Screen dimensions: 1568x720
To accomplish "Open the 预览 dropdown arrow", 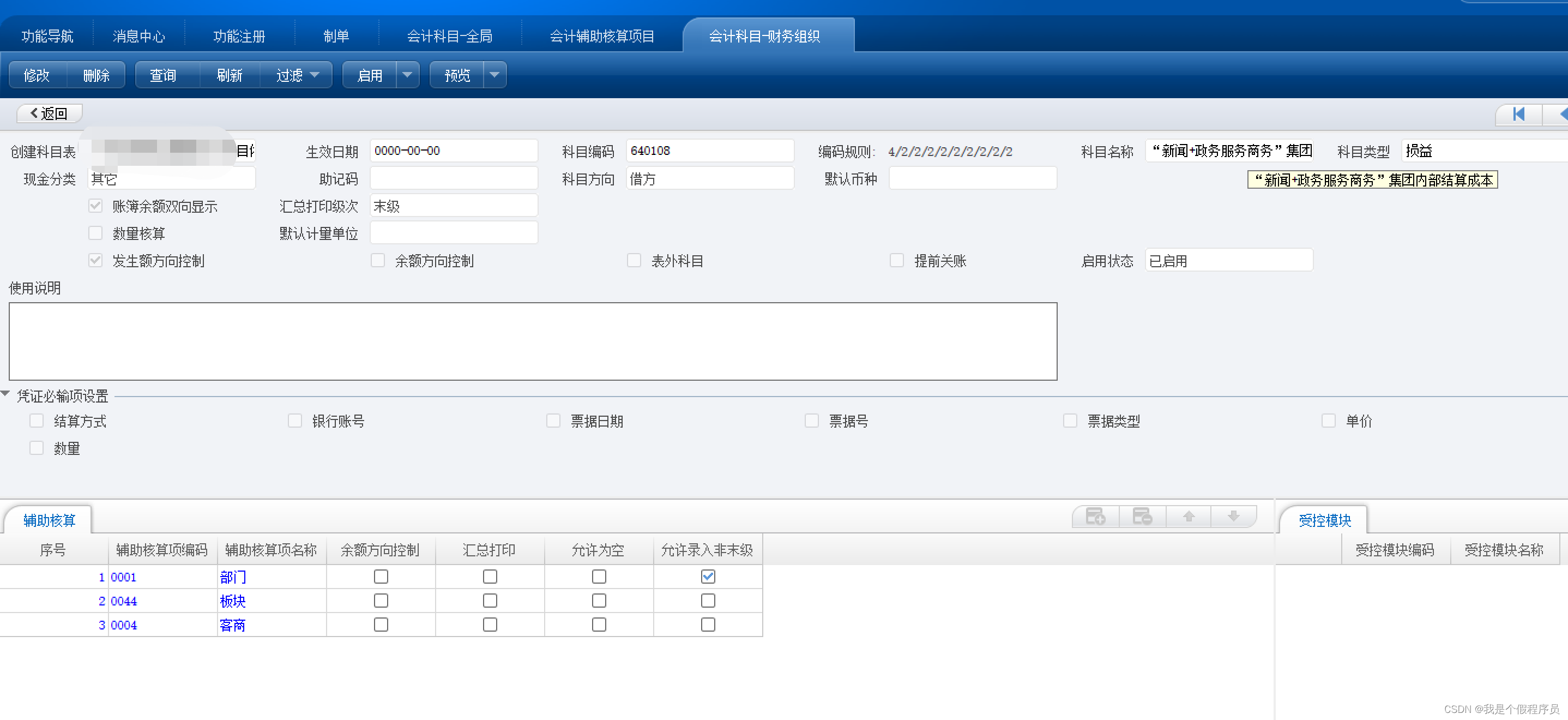I will tap(496, 75).
